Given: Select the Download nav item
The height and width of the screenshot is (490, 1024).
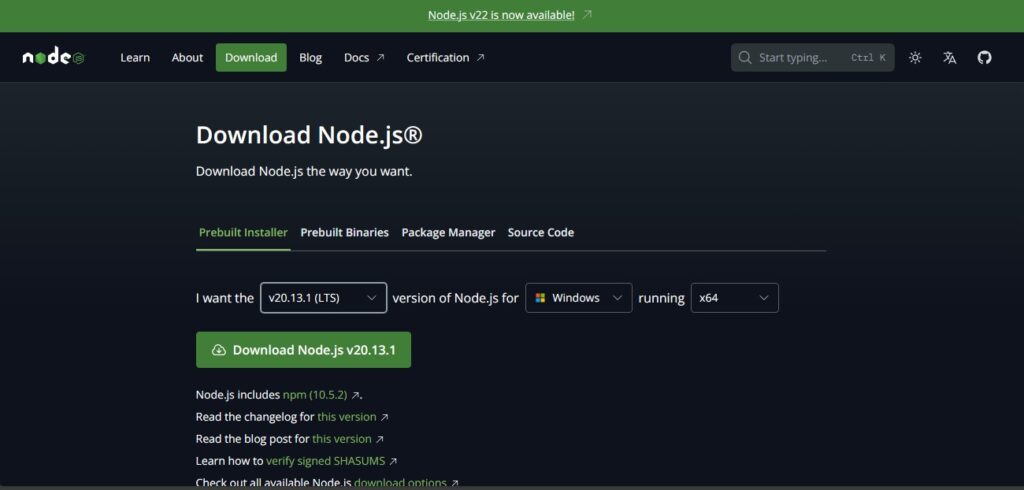Looking at the screenshot, I should pos(251,57).
